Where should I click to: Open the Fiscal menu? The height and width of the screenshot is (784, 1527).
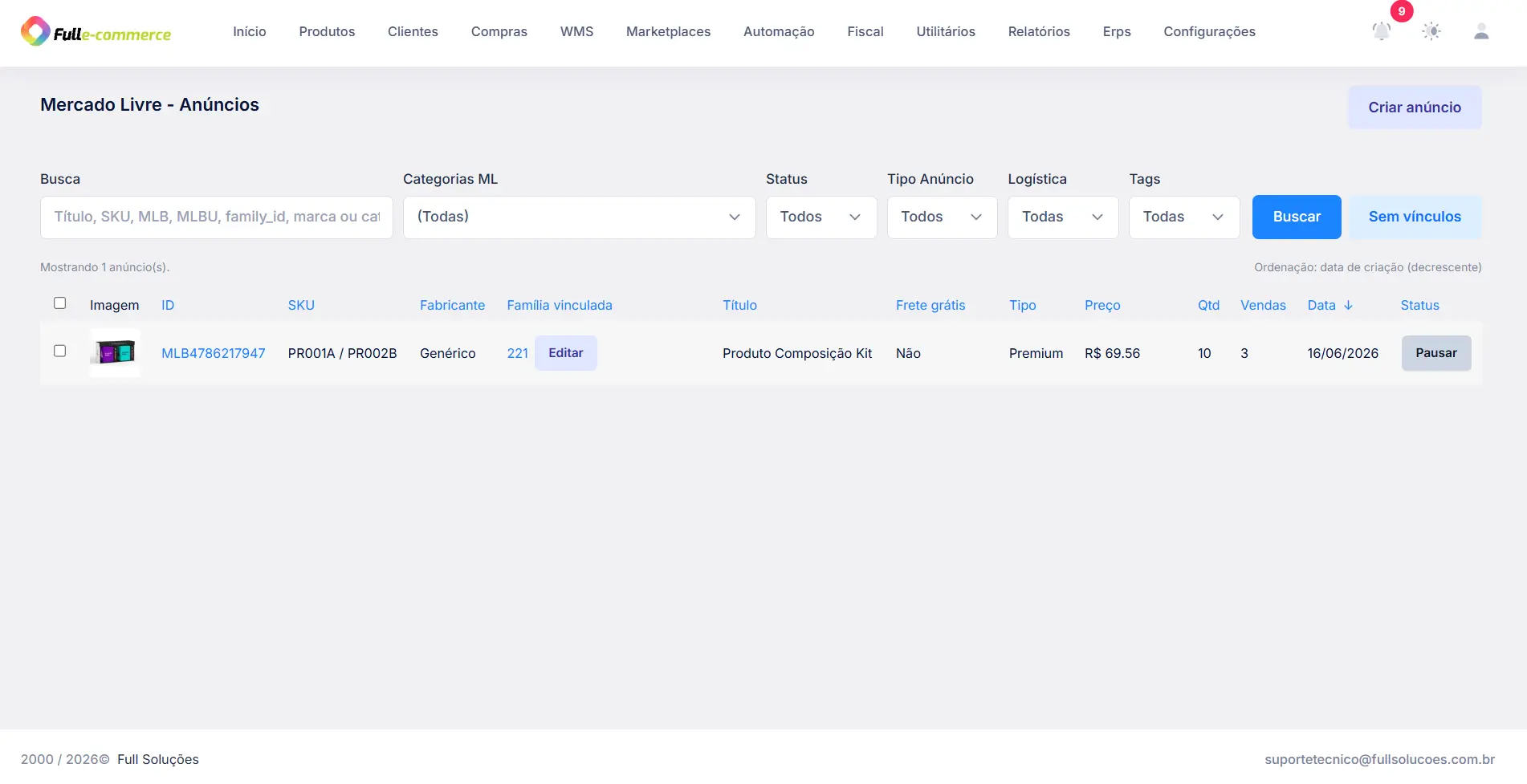click(865, 31)
